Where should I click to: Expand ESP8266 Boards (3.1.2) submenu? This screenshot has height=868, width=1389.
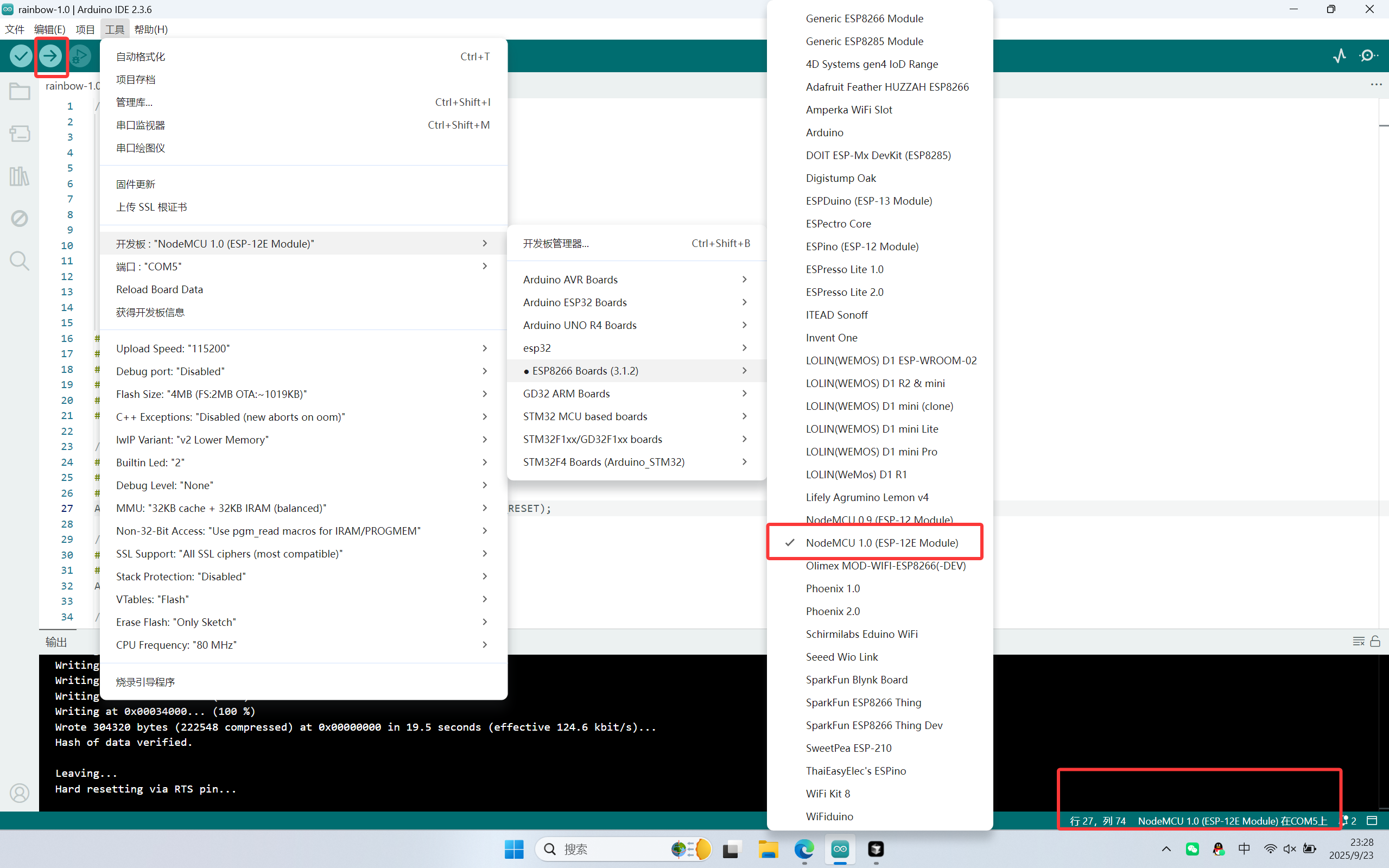(637, 371)
